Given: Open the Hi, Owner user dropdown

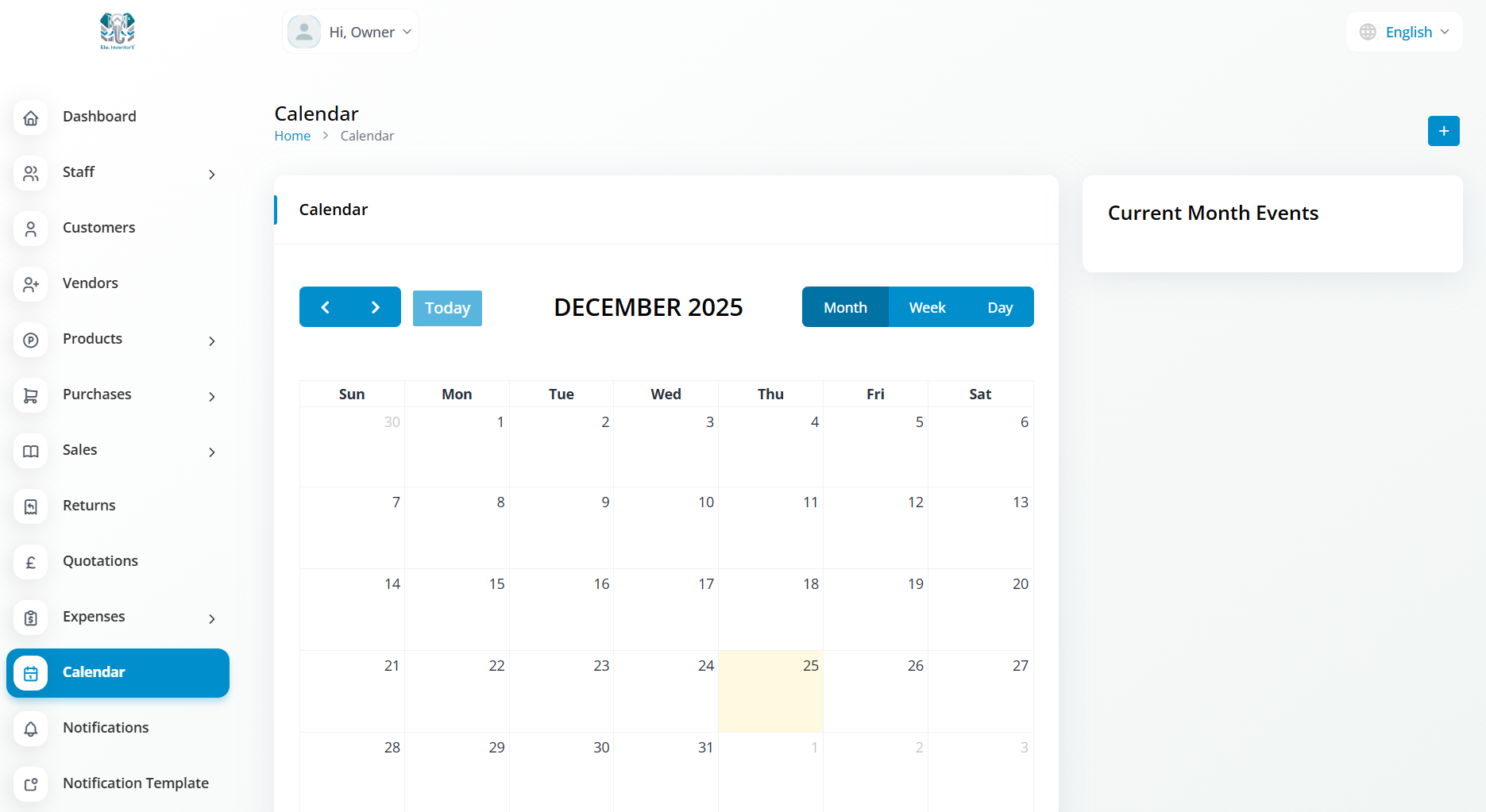Looking at the screenshot, I should 350,32.
